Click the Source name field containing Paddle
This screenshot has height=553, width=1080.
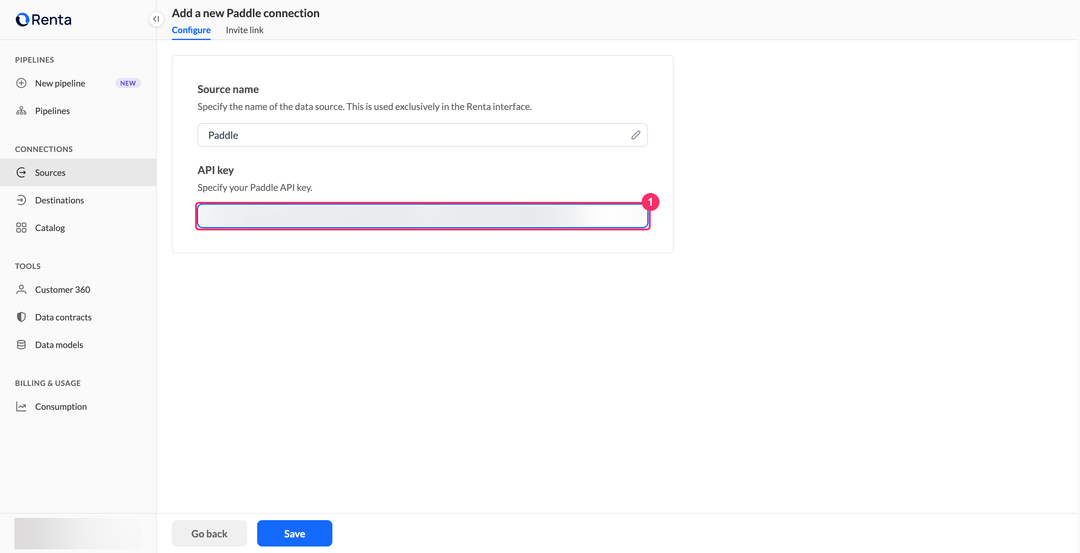(x=422, y=136)
